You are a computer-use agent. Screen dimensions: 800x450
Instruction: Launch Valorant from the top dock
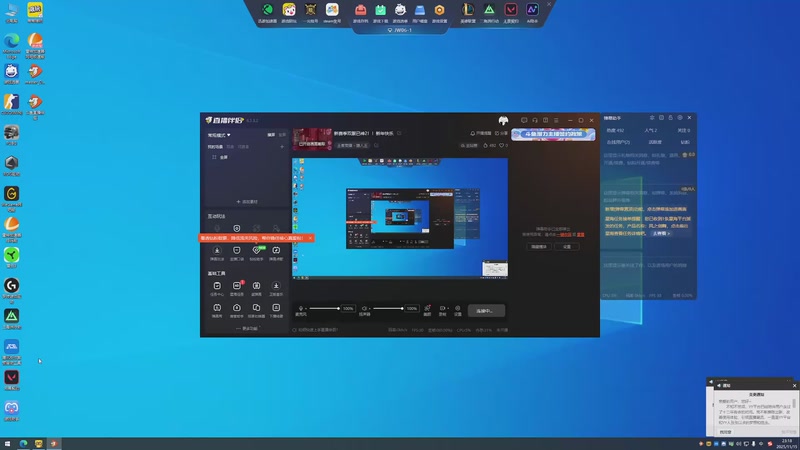point(511,10)
